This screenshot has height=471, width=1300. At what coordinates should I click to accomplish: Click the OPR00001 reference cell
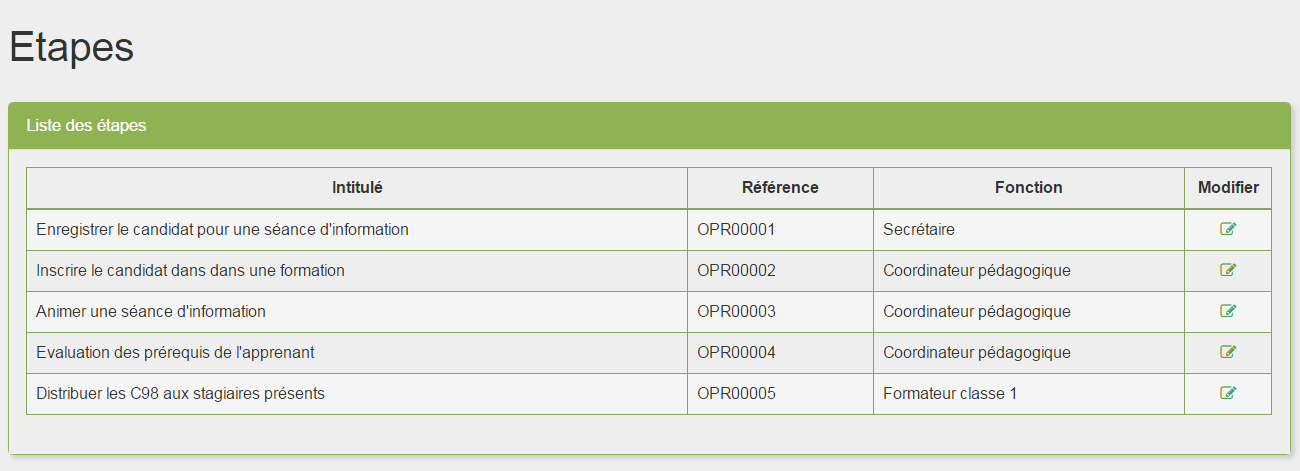(780, 229)
